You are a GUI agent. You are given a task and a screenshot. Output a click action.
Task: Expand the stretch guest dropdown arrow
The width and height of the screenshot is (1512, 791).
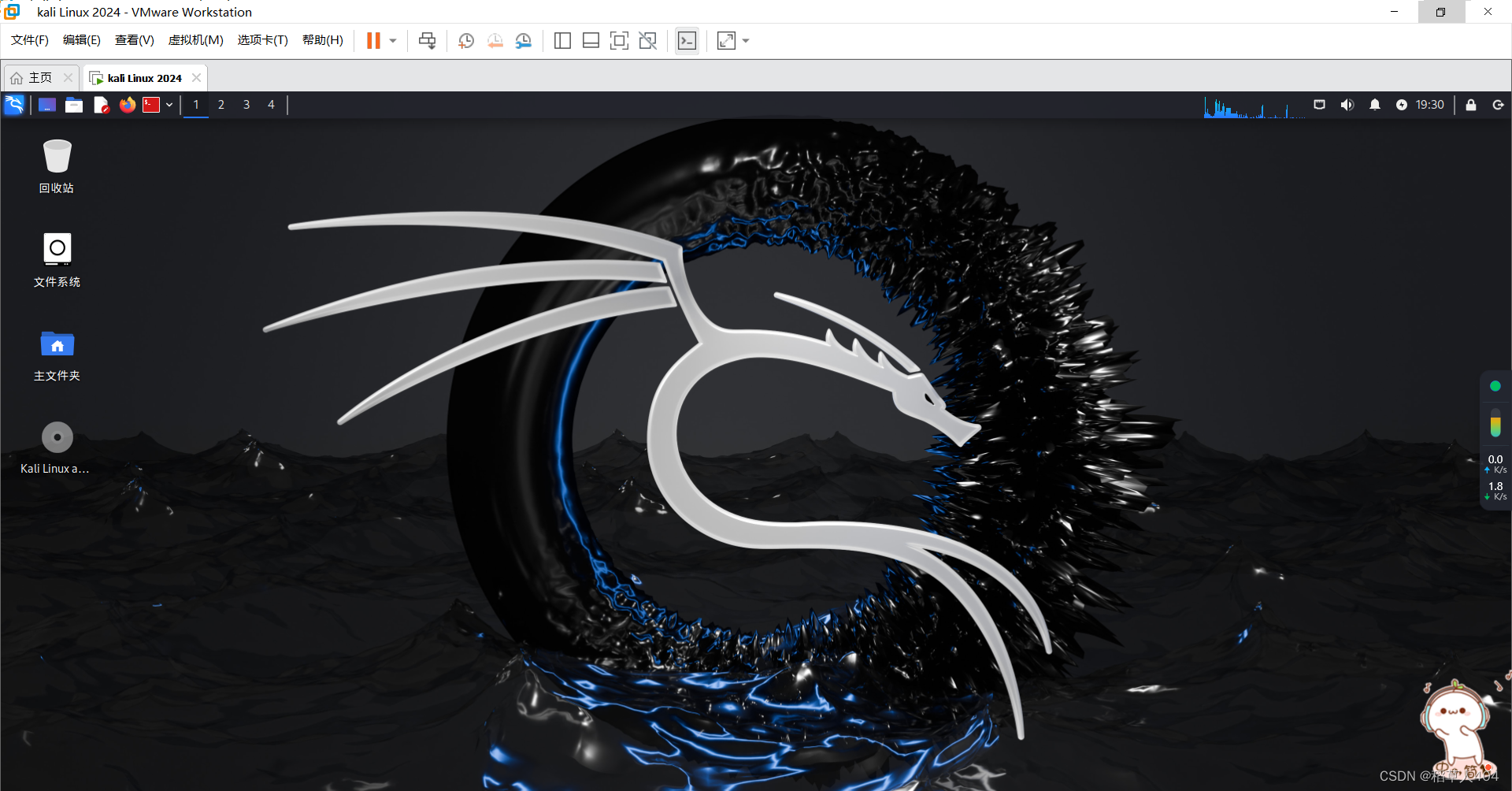[746, 41]
